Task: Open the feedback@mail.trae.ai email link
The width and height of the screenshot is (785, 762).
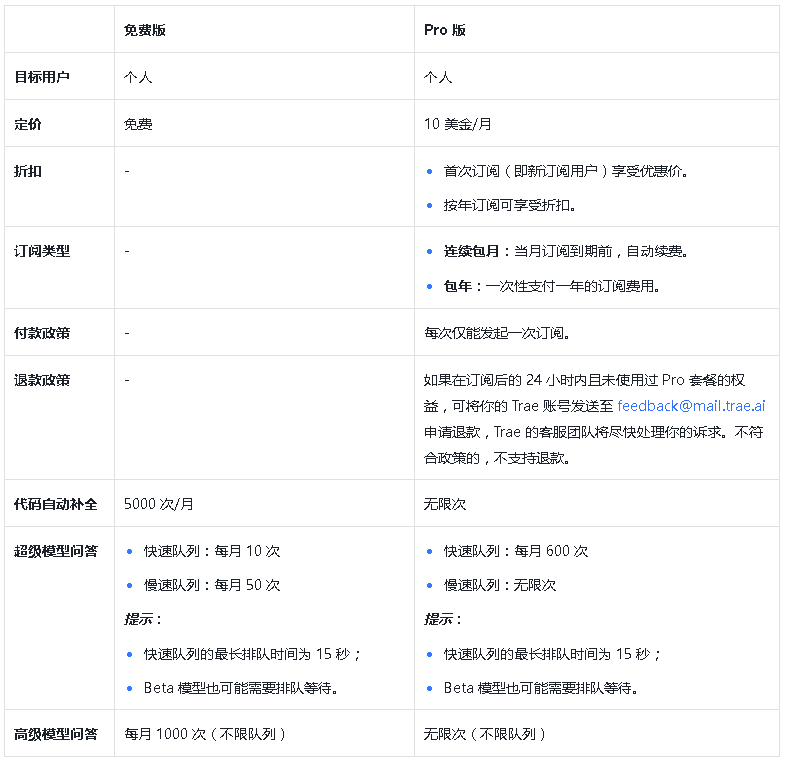Action: point(691,407)
